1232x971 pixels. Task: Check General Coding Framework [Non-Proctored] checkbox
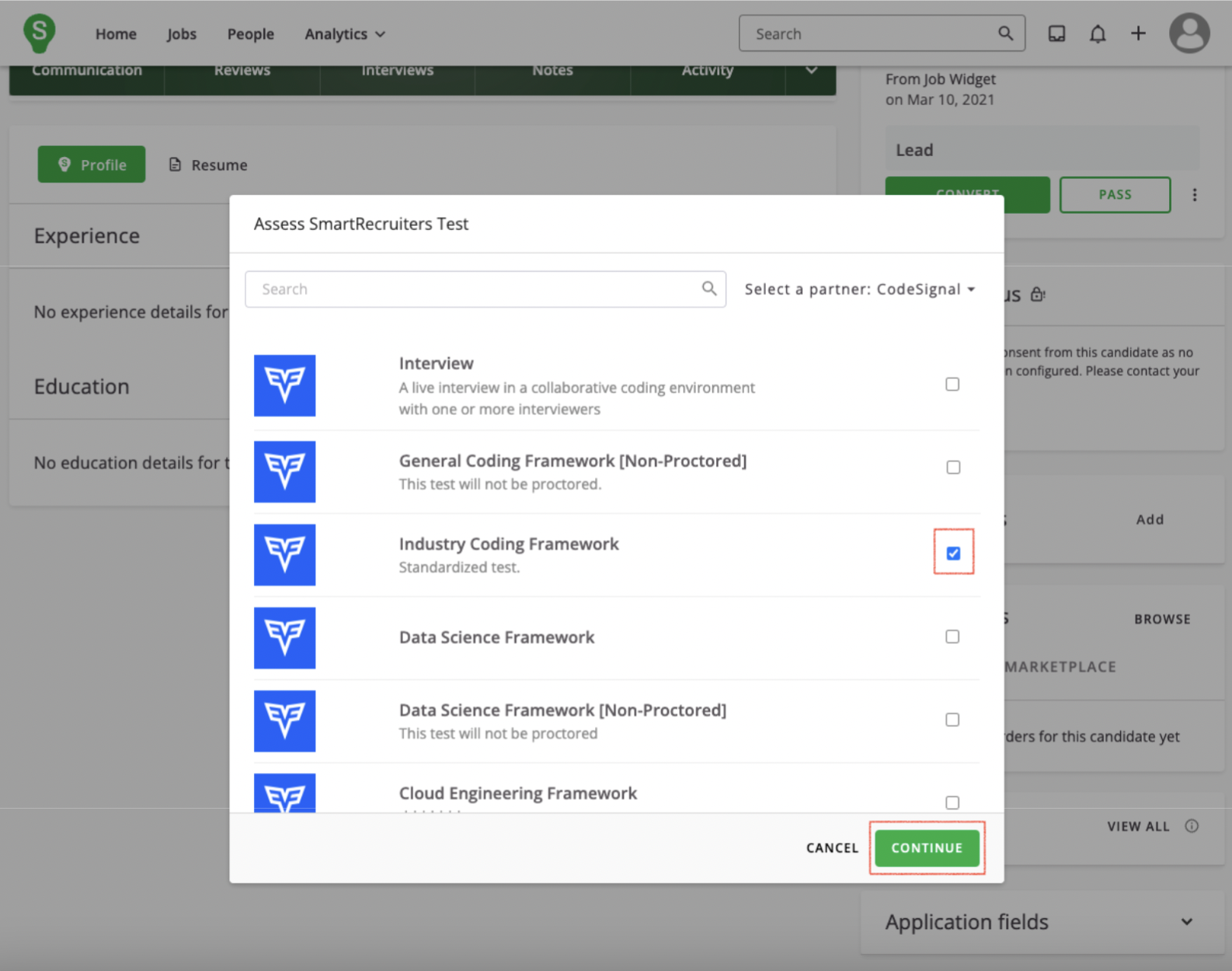[x=953, y=468]
